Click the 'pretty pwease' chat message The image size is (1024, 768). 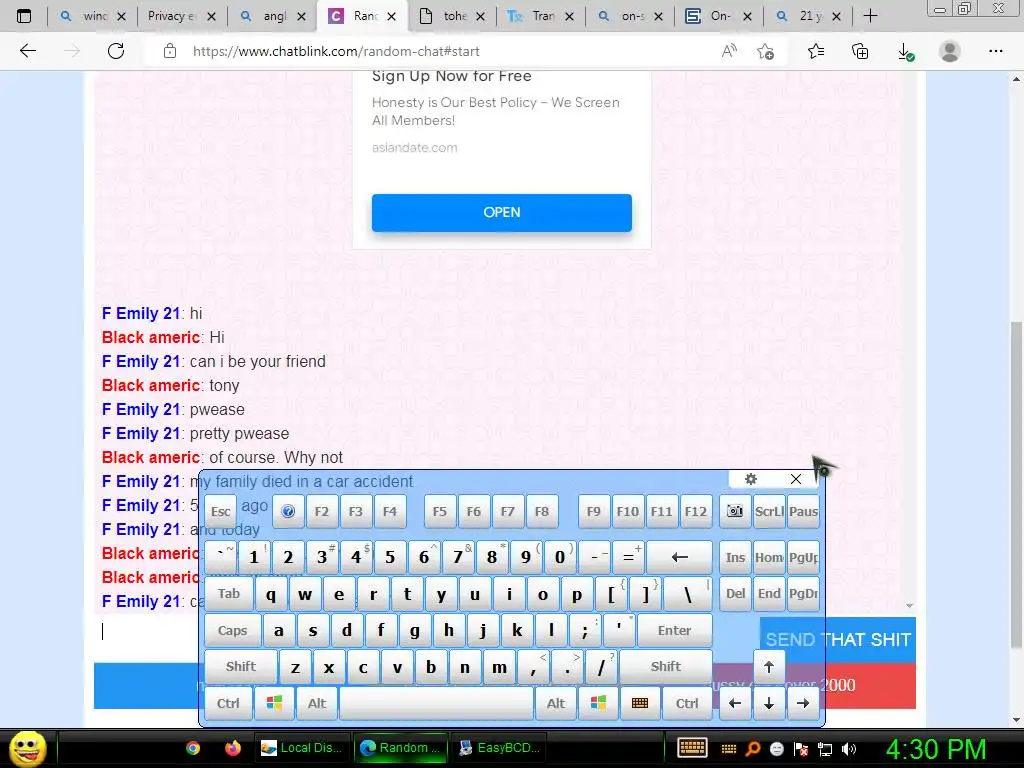tap(239, 434)
